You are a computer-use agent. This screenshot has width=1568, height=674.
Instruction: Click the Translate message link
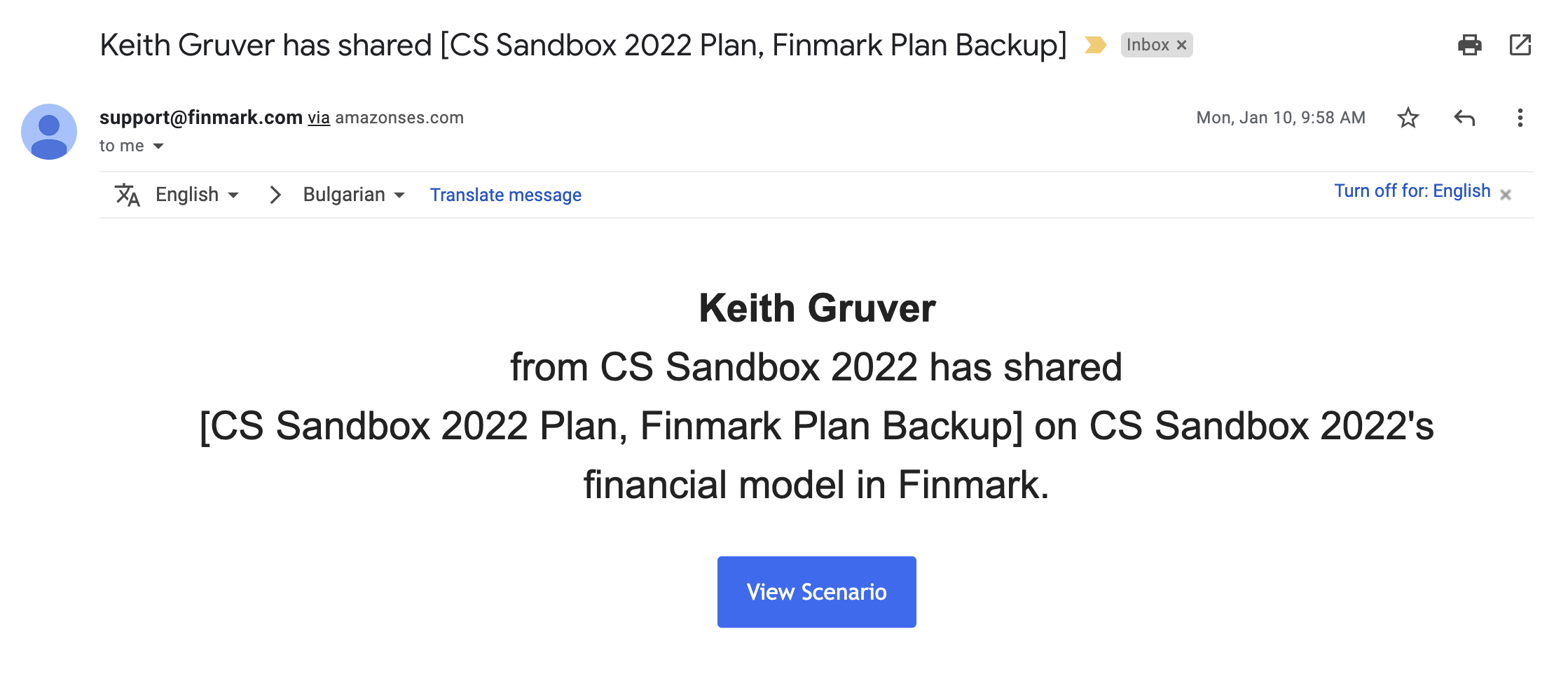pyautogui.click(x=505, y=195)
